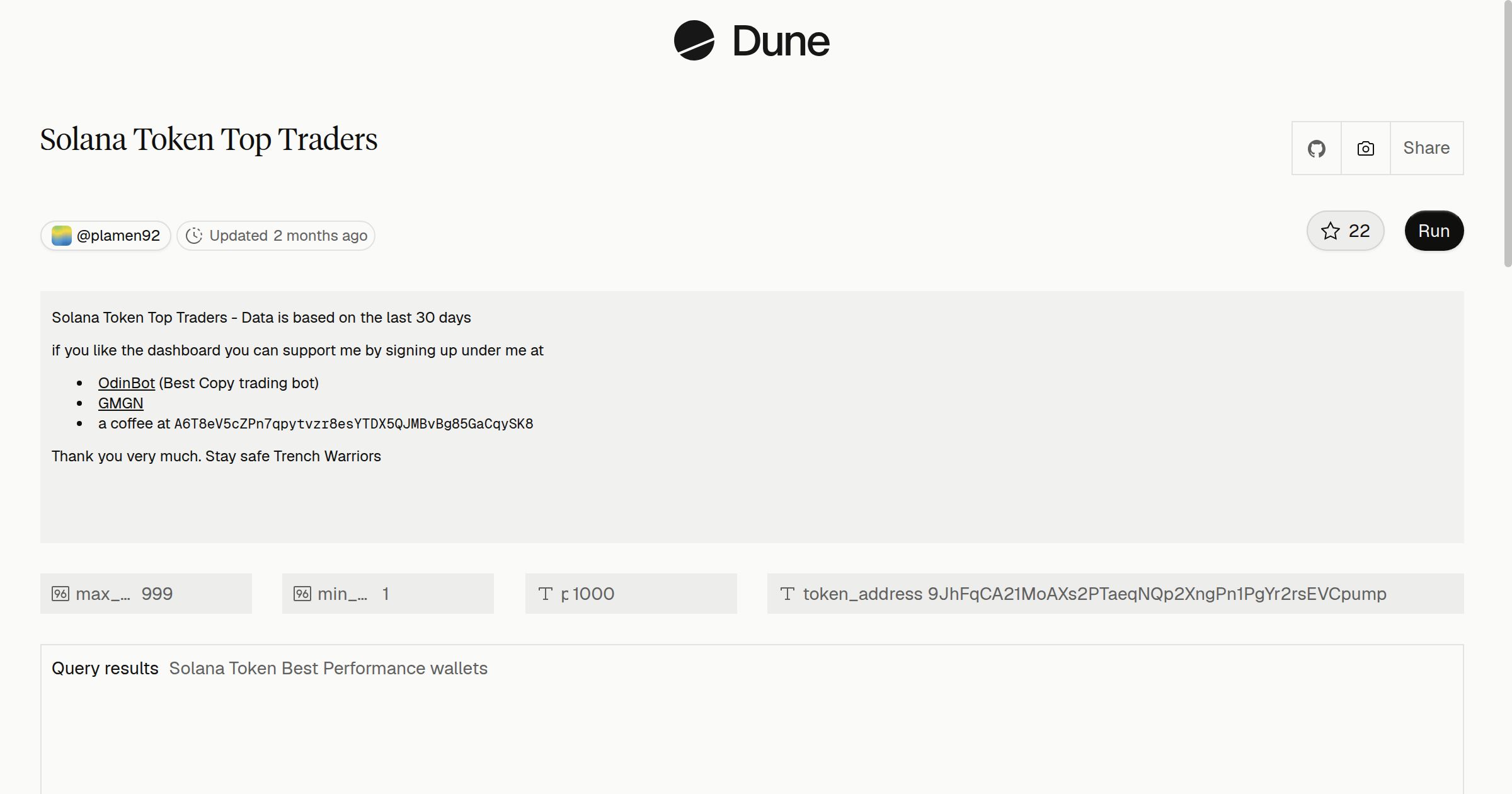Screen dimensions: 1512x794
Task: Click the text type icon on token_address
Action: coord(787,594)
